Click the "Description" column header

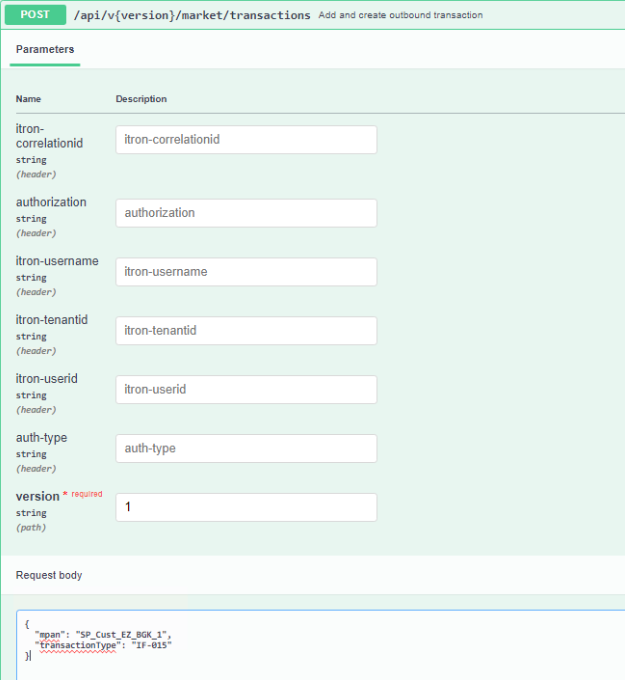[x=141, y=99]
